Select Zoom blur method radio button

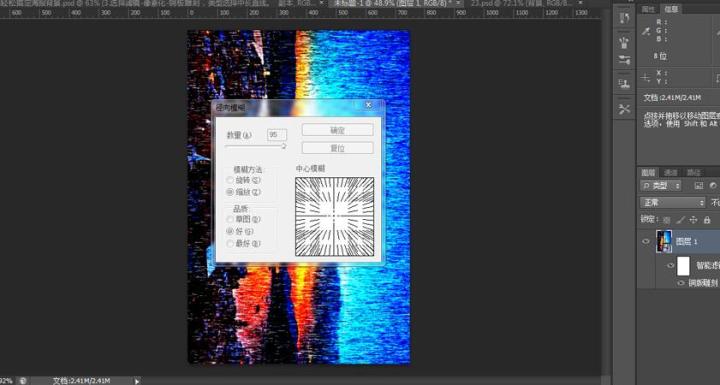click(x=230, y=192)
